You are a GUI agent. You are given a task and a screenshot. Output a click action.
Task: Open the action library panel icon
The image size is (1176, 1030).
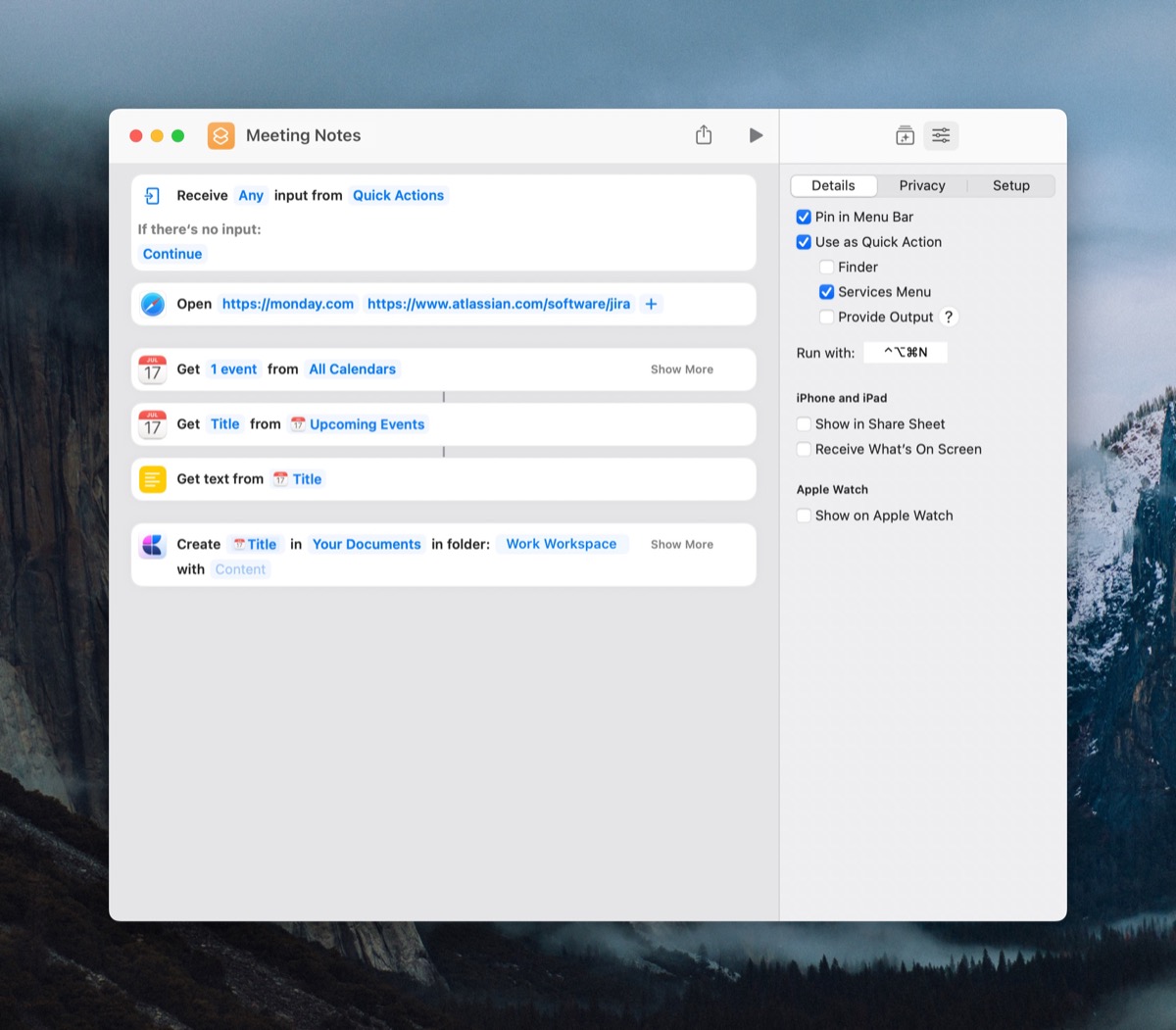[x=905, y=135]
